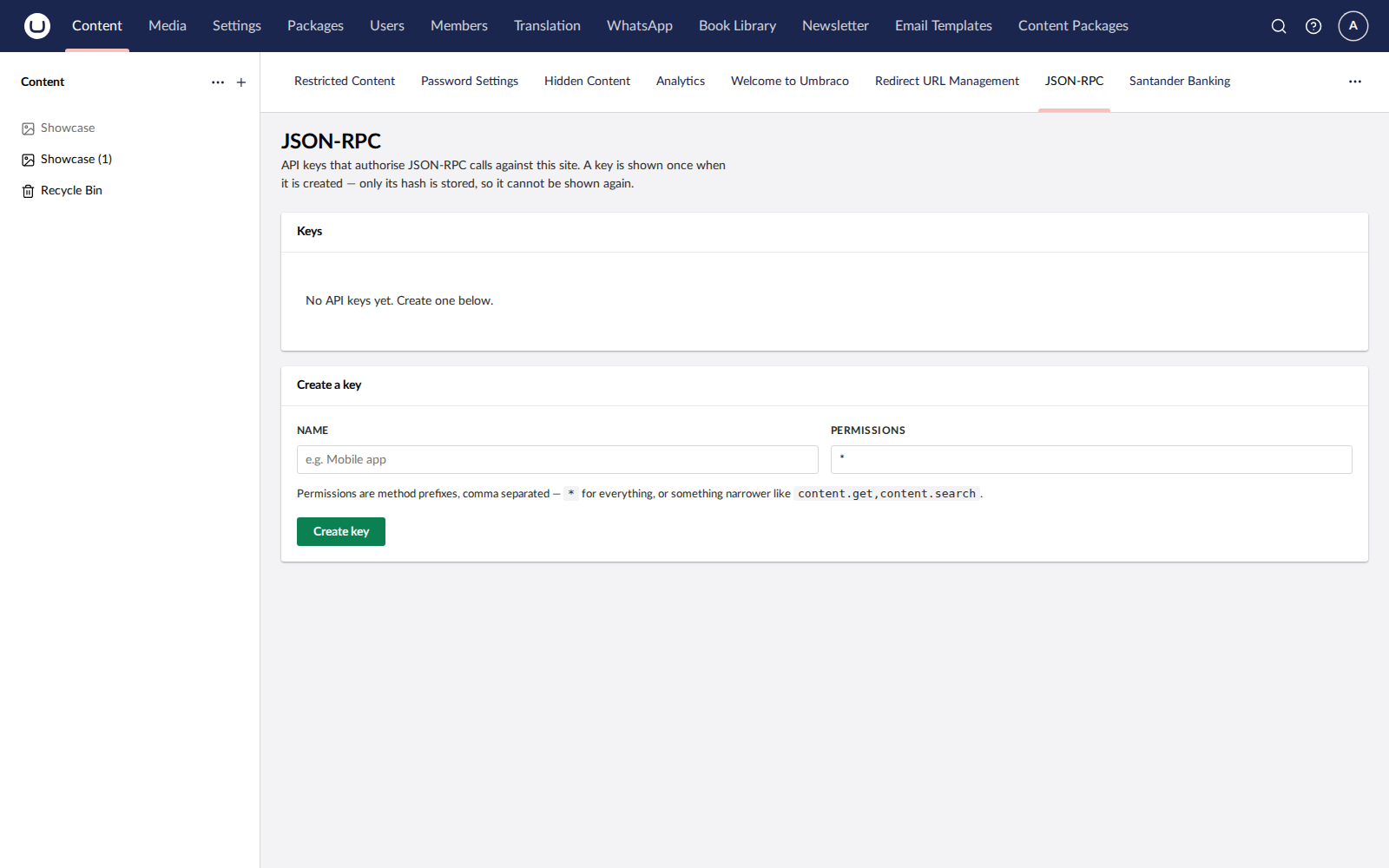Click the Permissions input field
Image resolution: width=1389 pixels, height=868 pixels.
pyautogui.click(x=1091, y=460)
